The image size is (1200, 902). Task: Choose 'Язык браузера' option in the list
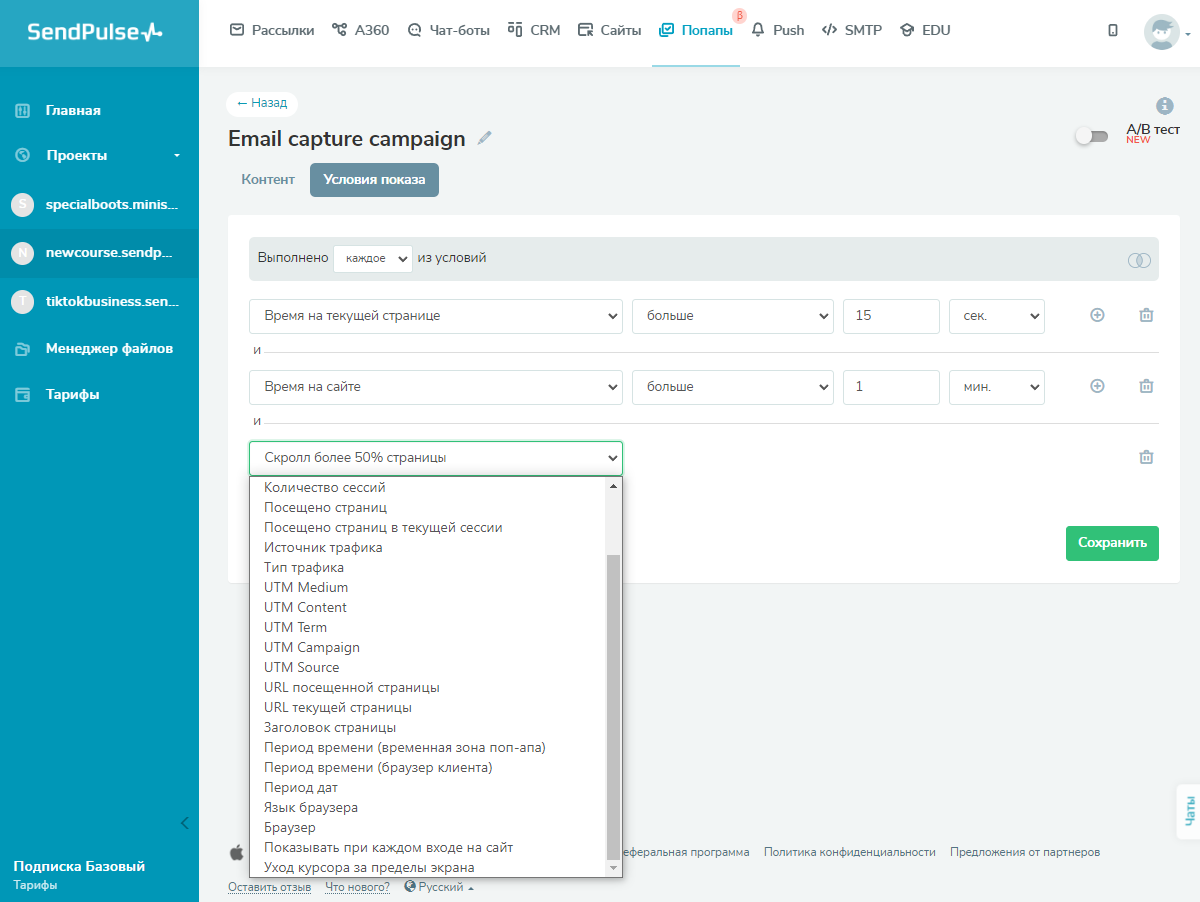tap(311, 807)
